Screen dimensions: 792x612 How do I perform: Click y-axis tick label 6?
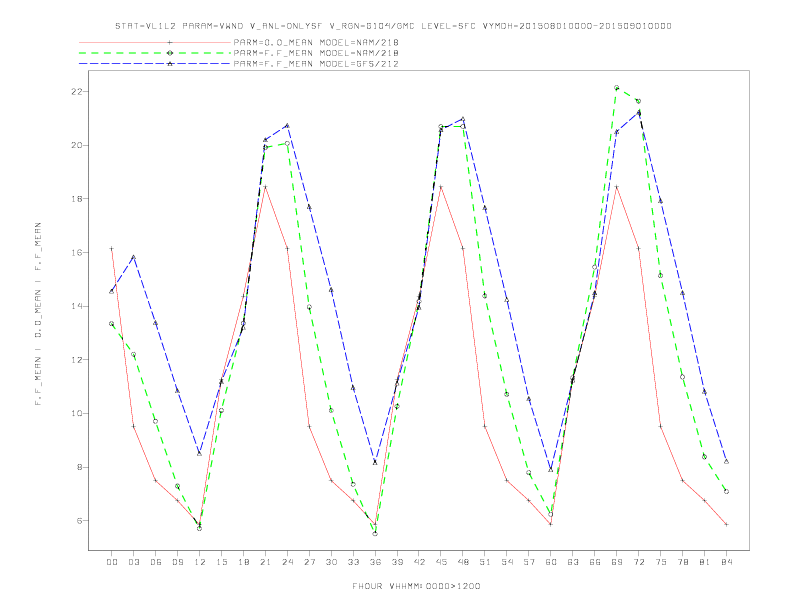coord(80,521)
